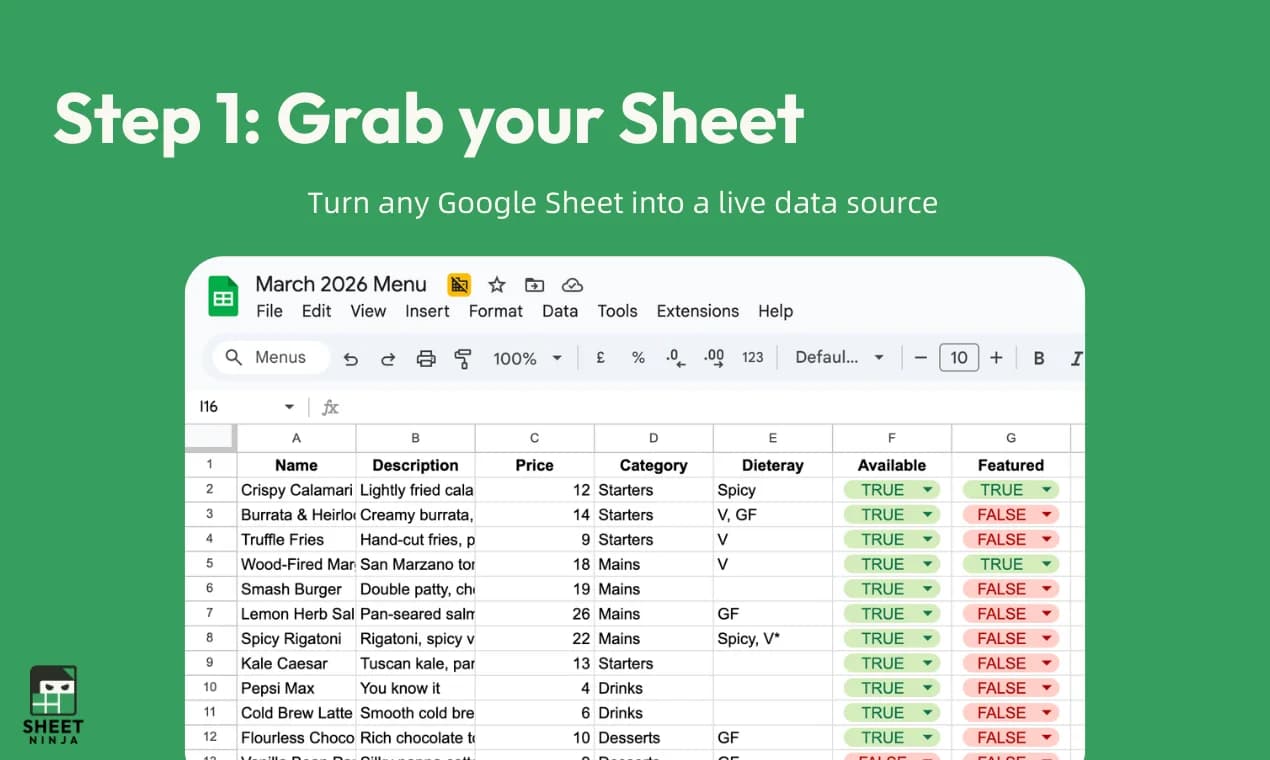Click the Menus search bar
The height and width of the screenshot is (760, 1270).
[x=268, y=357]
